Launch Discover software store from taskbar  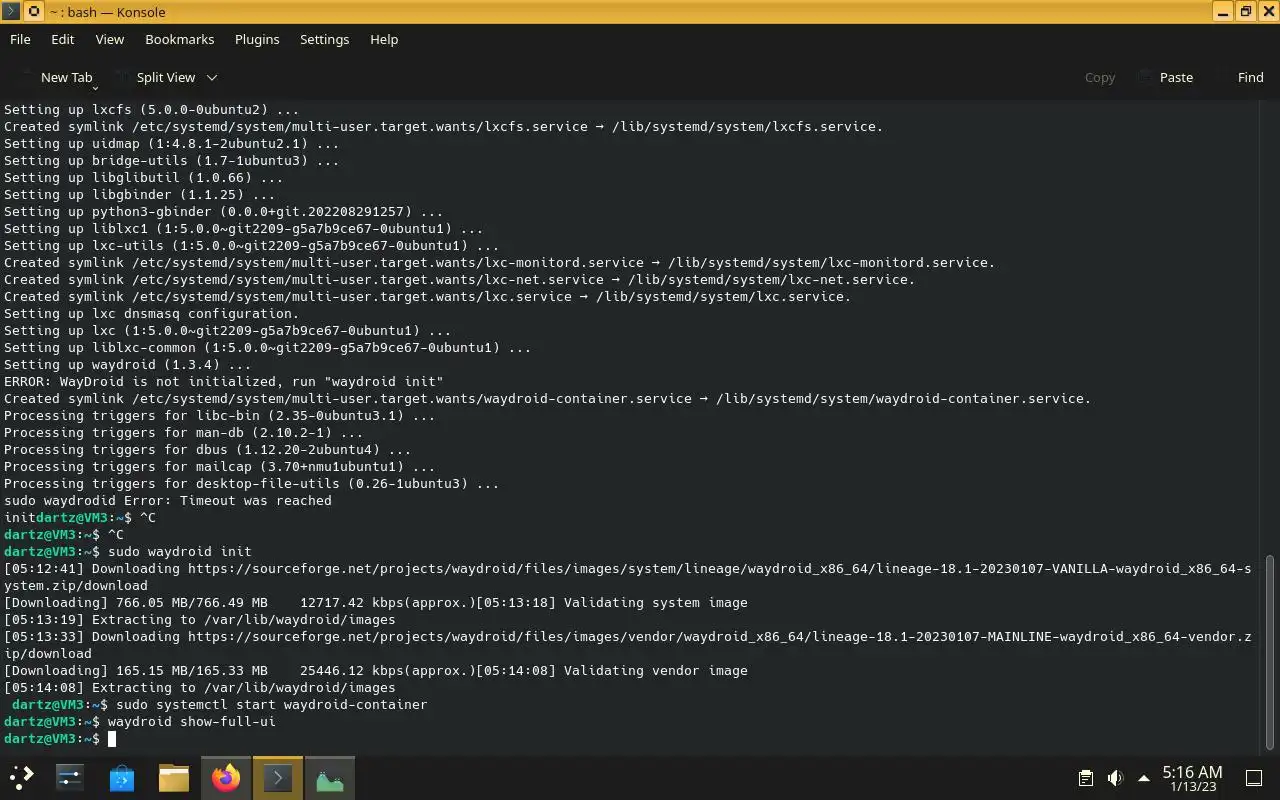point(122,777)
